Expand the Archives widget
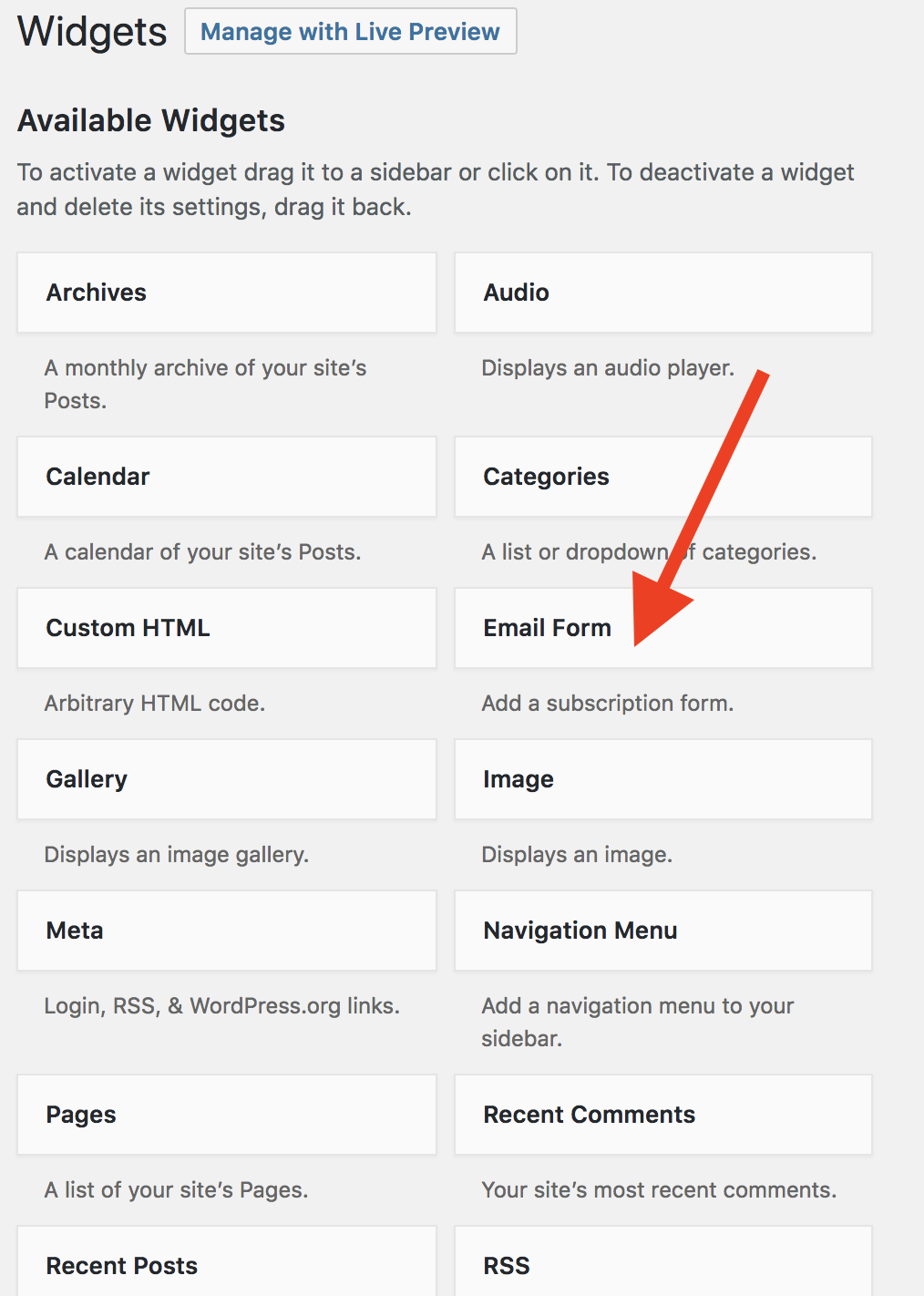This screenshot has width=924, height=1296. coord(226,292)
